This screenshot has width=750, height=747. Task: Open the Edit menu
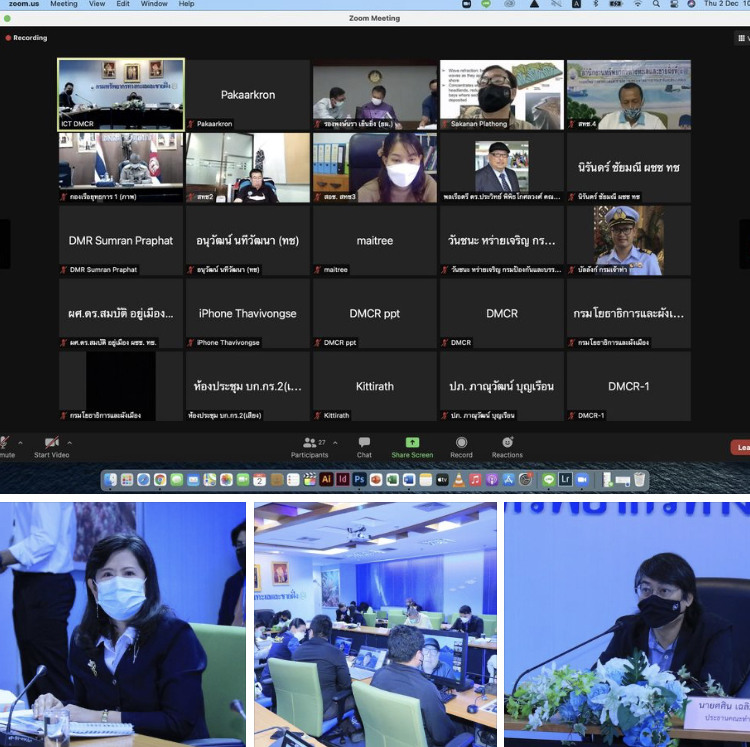123,4
